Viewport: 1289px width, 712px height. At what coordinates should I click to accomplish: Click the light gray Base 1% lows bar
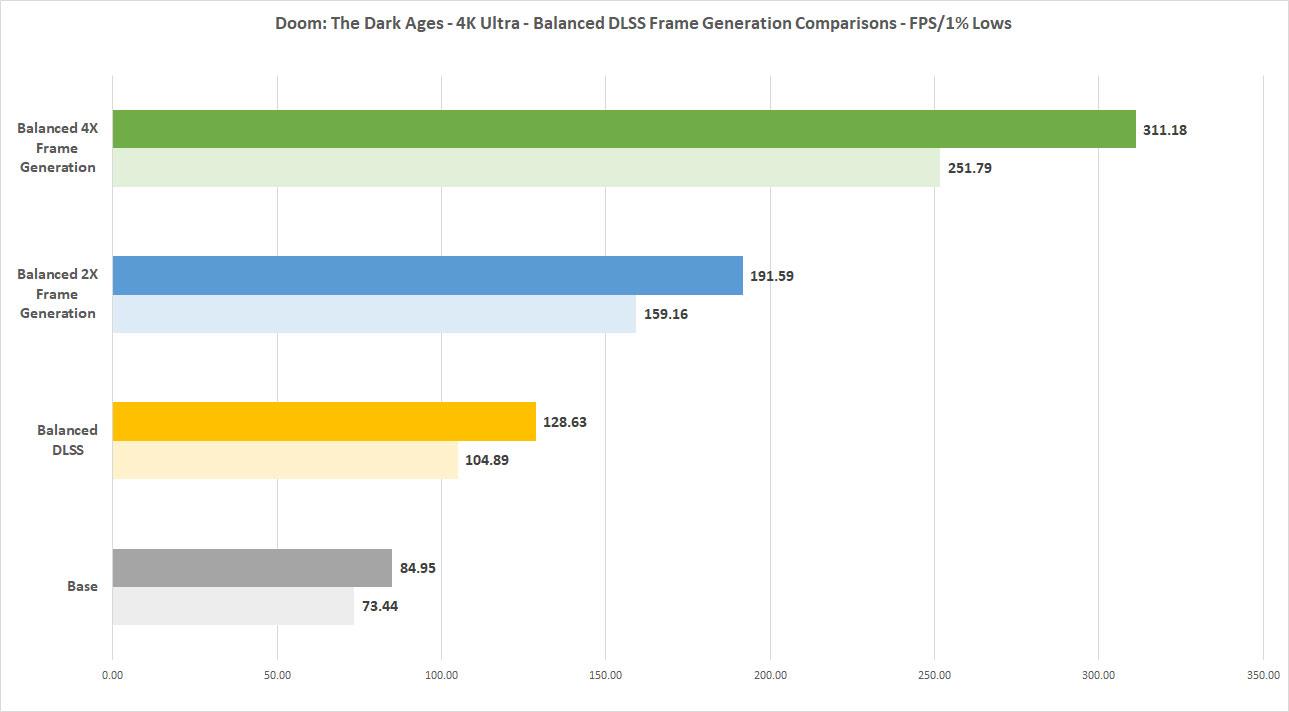click(x=233, y=606)
